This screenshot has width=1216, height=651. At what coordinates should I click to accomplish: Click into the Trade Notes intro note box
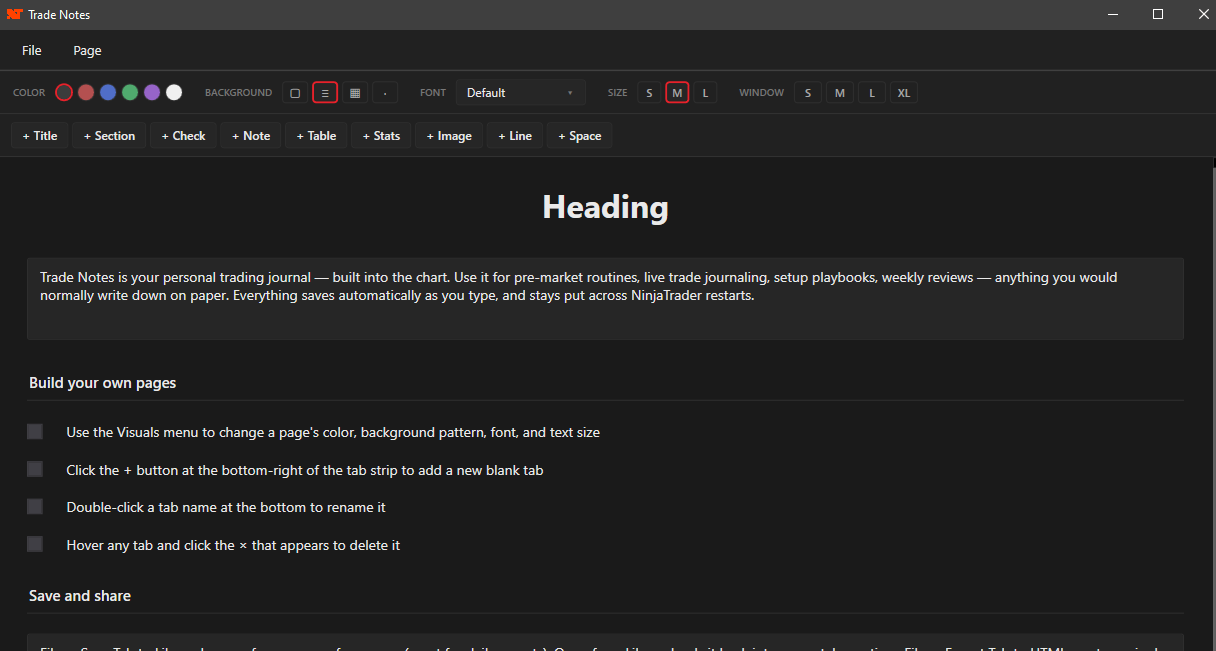coord(605,299)
